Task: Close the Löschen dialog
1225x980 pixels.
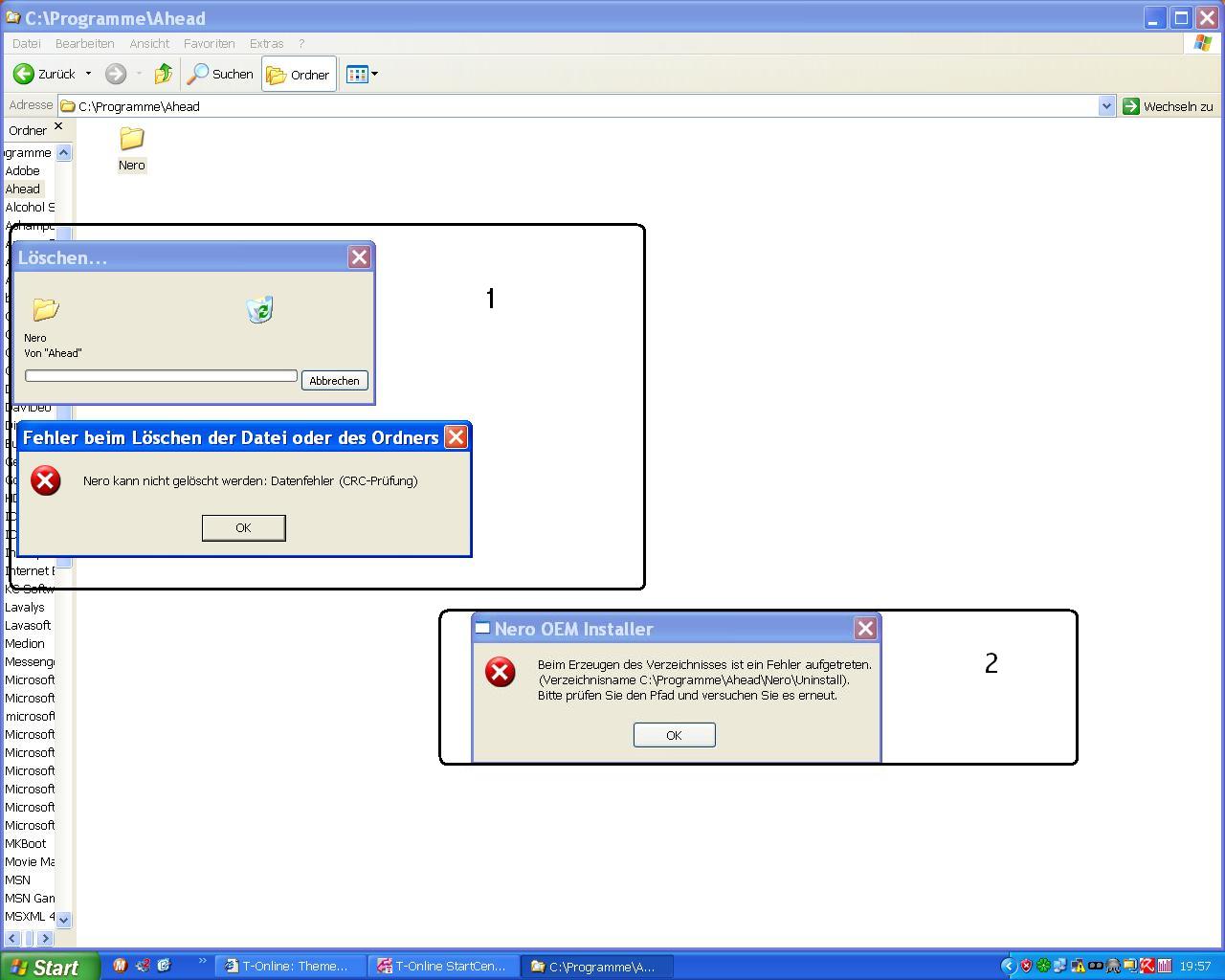Action: click(359, 256)
